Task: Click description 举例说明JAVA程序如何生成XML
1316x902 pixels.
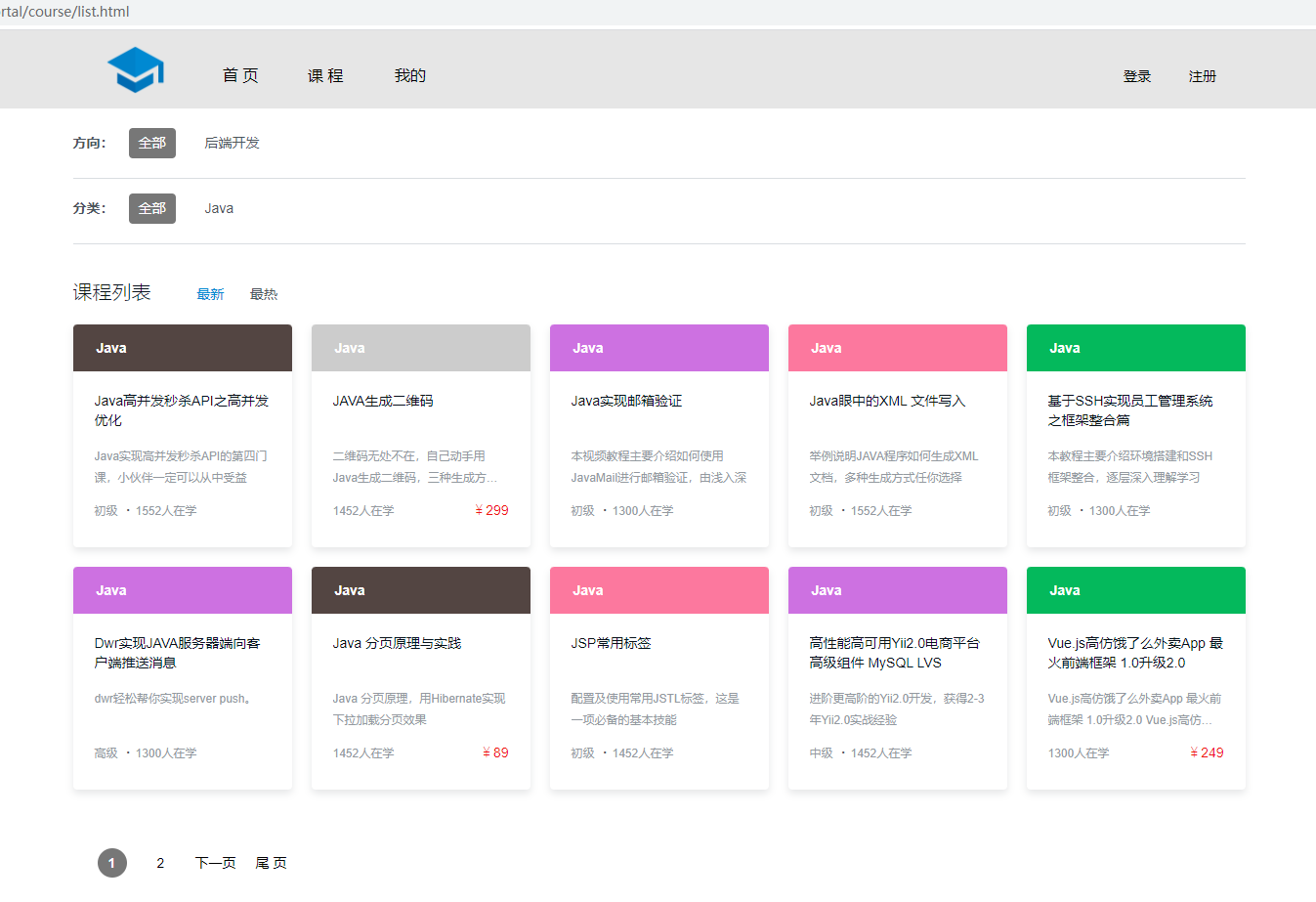Action: click(x=893, y=466)
